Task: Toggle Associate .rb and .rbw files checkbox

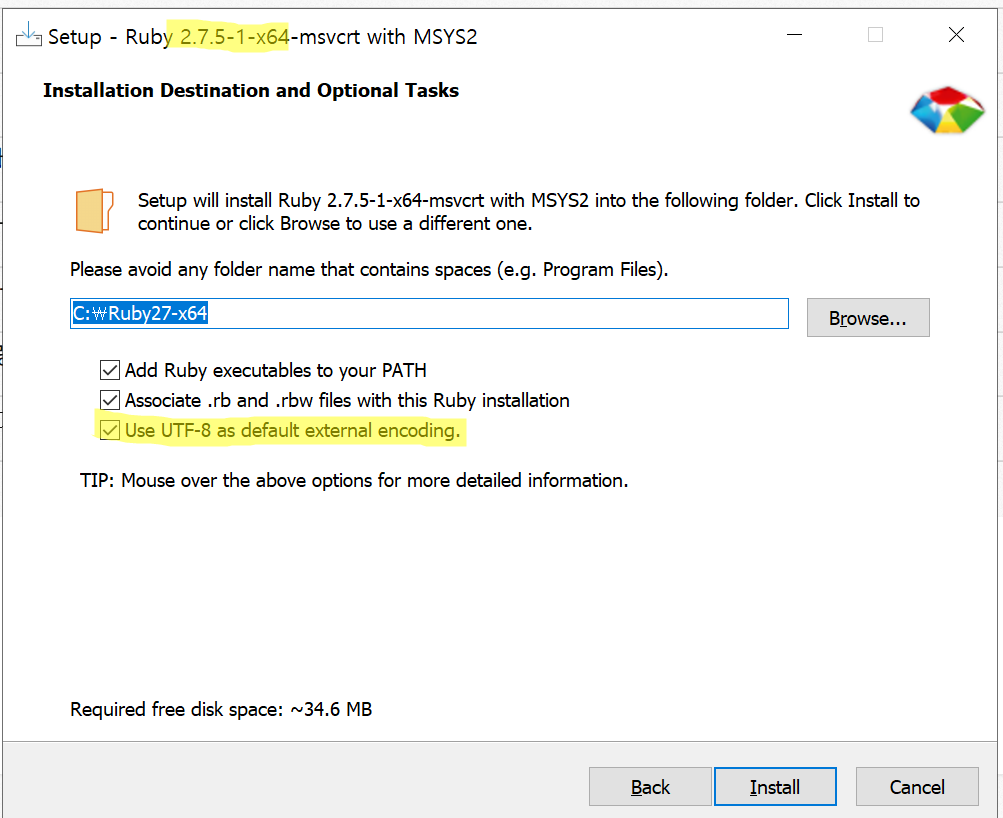Action: tap(110, 401)
